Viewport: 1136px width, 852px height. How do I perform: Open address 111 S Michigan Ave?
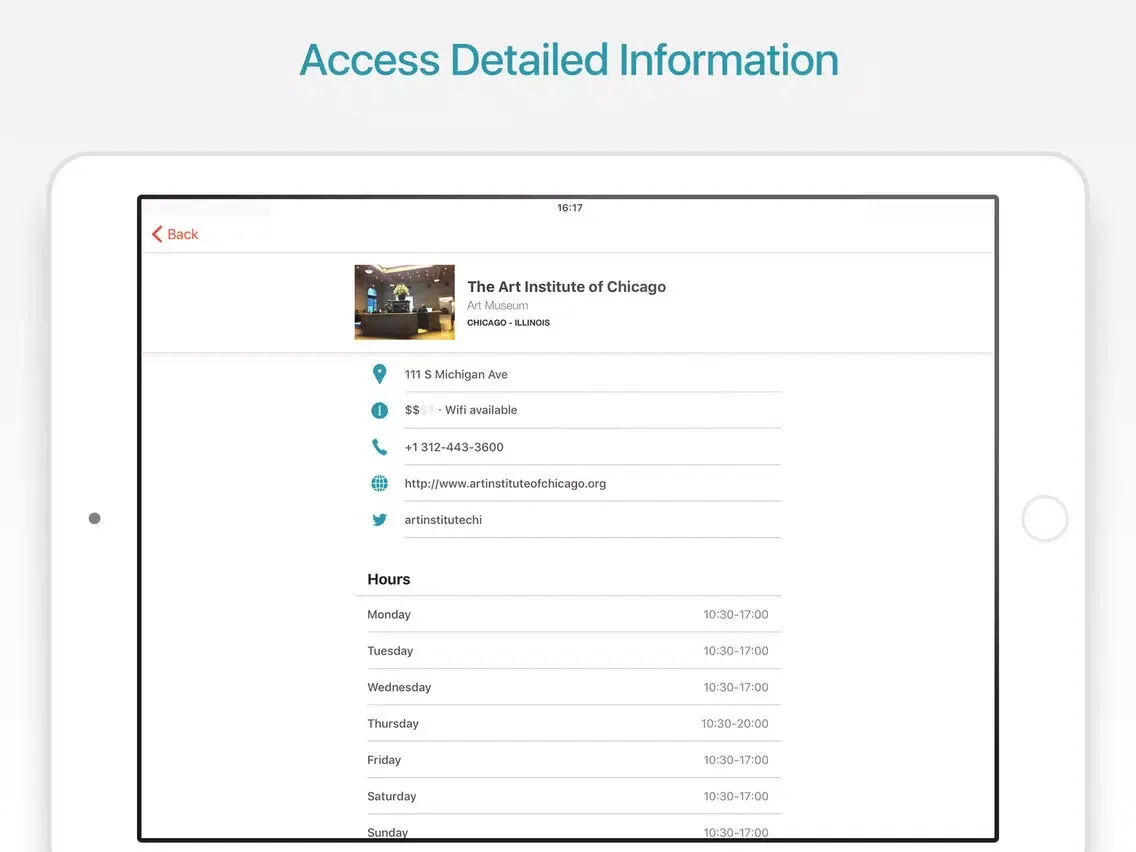coord(456,375)
